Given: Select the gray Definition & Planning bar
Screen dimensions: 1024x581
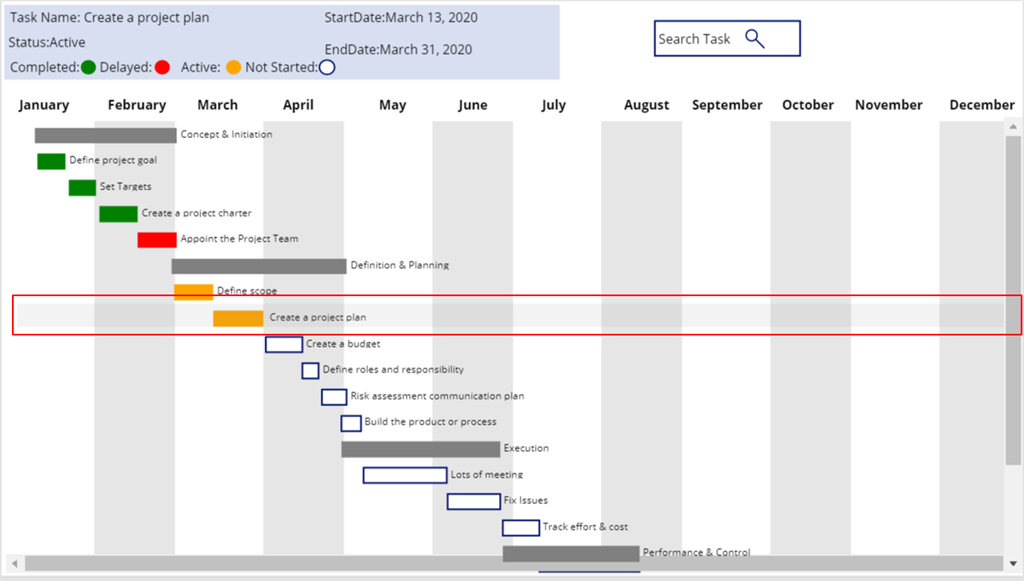Looking at the screenshot, I should point(259,266).
